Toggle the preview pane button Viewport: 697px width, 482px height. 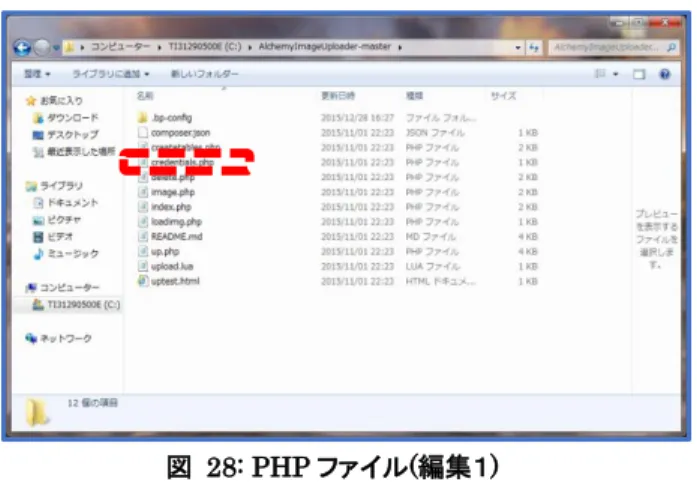(x=639, y=74)
